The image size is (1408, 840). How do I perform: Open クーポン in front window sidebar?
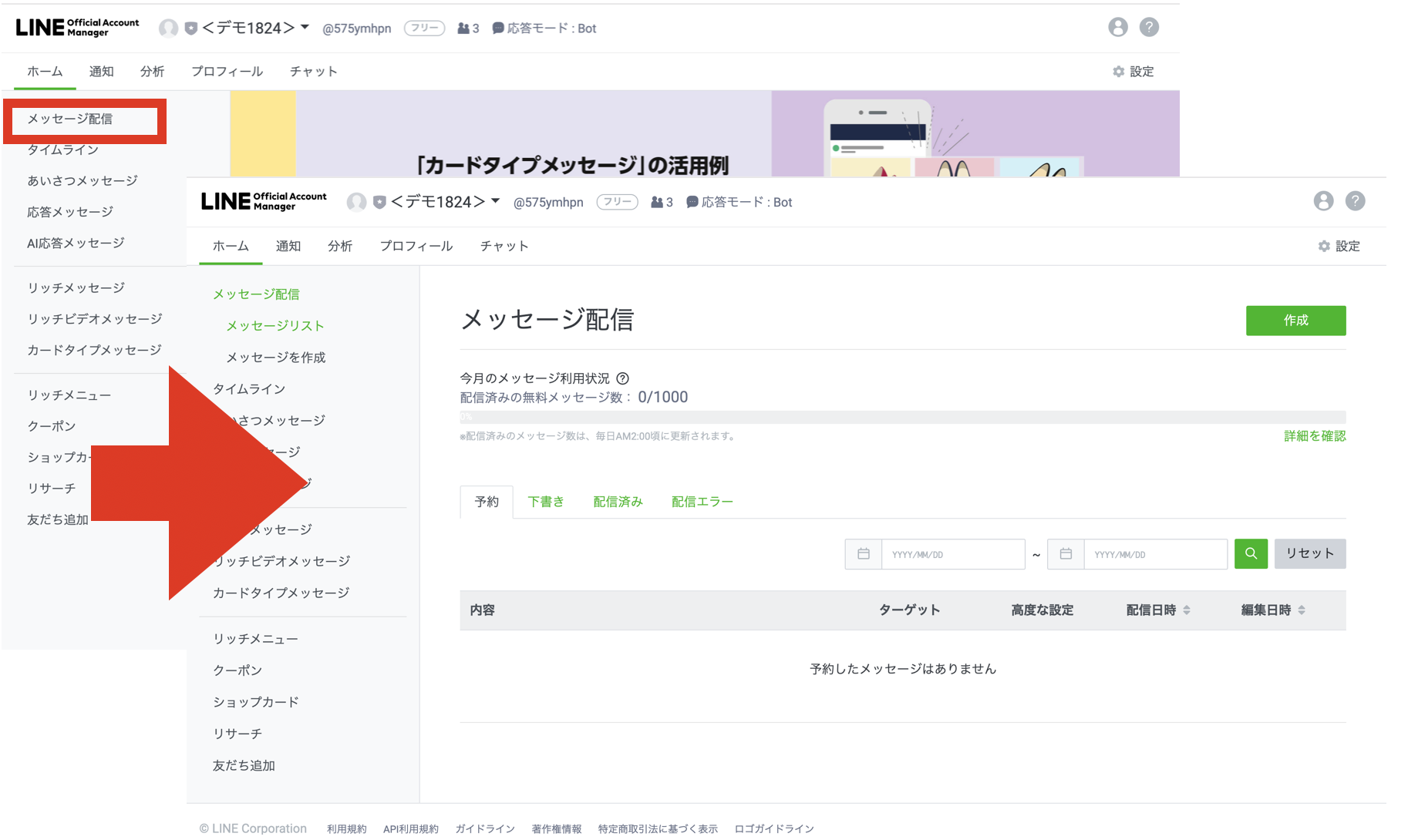pos(237,670)
